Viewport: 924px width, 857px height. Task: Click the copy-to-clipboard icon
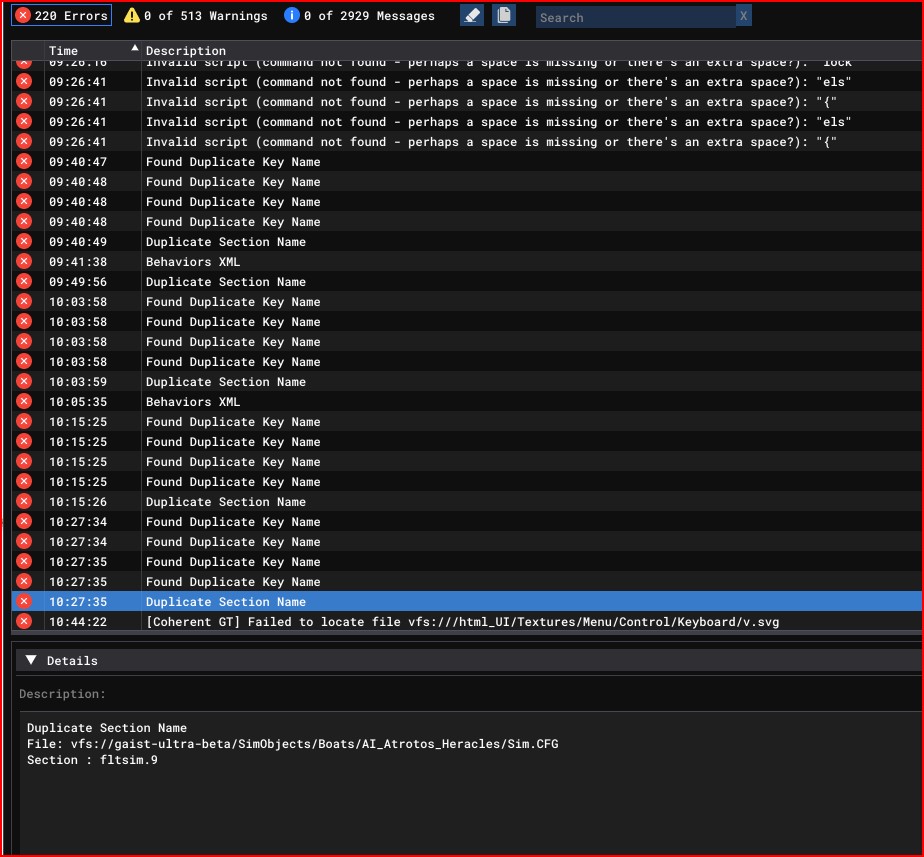[x=504, y=15]
